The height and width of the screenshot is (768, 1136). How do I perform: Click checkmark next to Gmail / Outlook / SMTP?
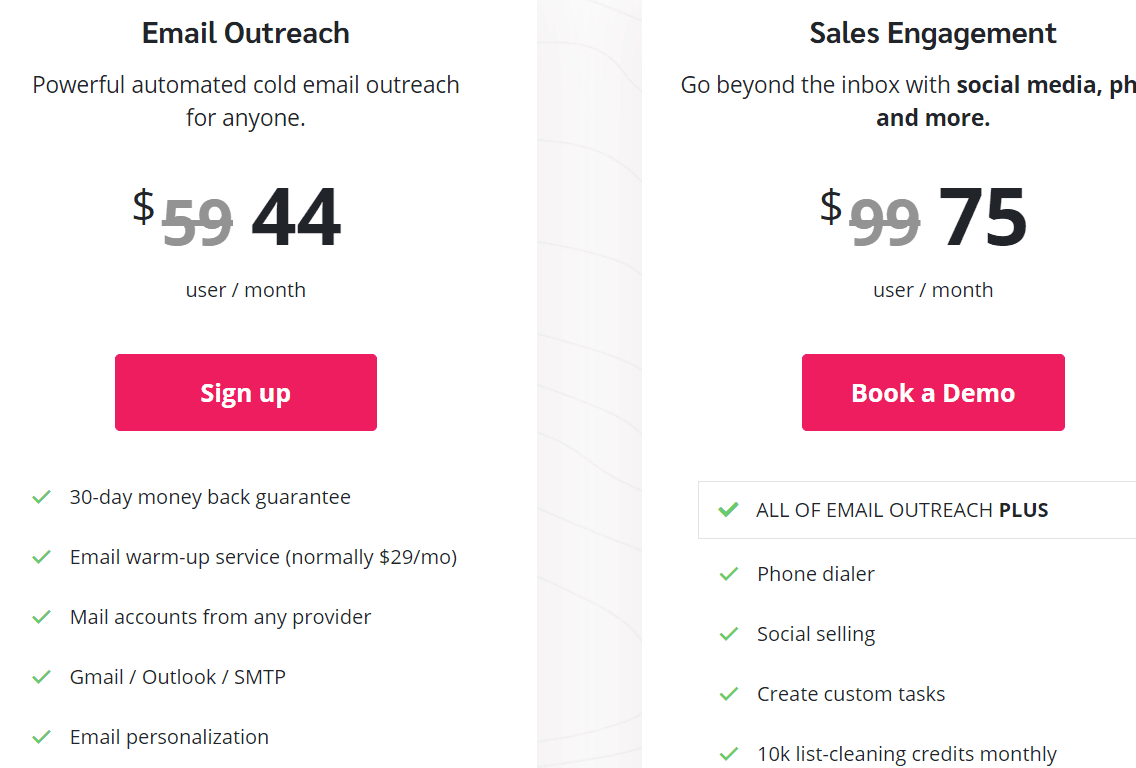click(41, 677)
